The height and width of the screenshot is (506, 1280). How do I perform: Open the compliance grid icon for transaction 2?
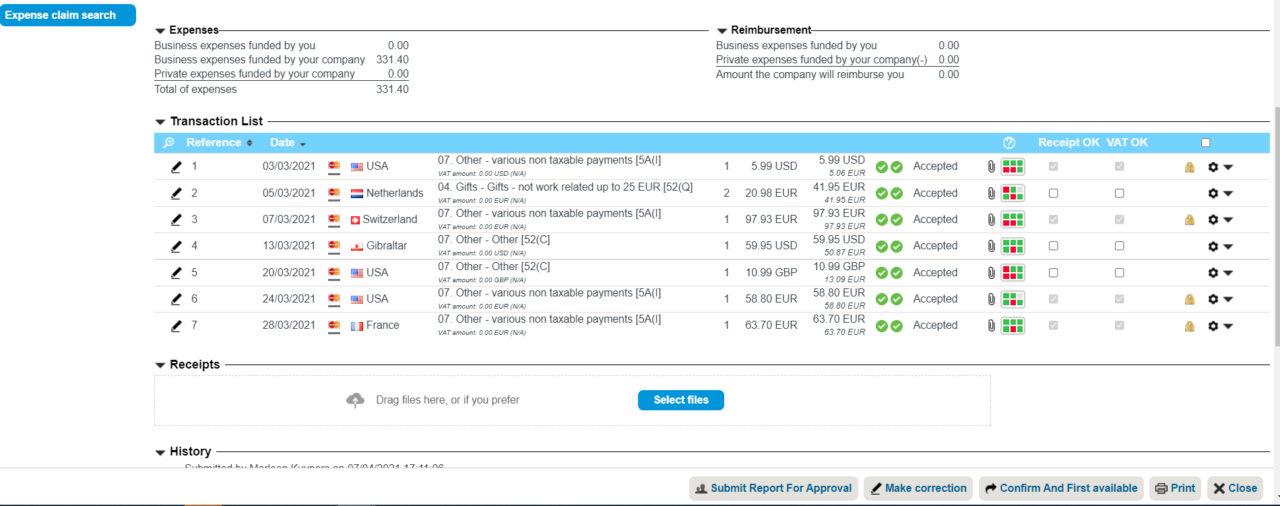tap(1013, 193)
